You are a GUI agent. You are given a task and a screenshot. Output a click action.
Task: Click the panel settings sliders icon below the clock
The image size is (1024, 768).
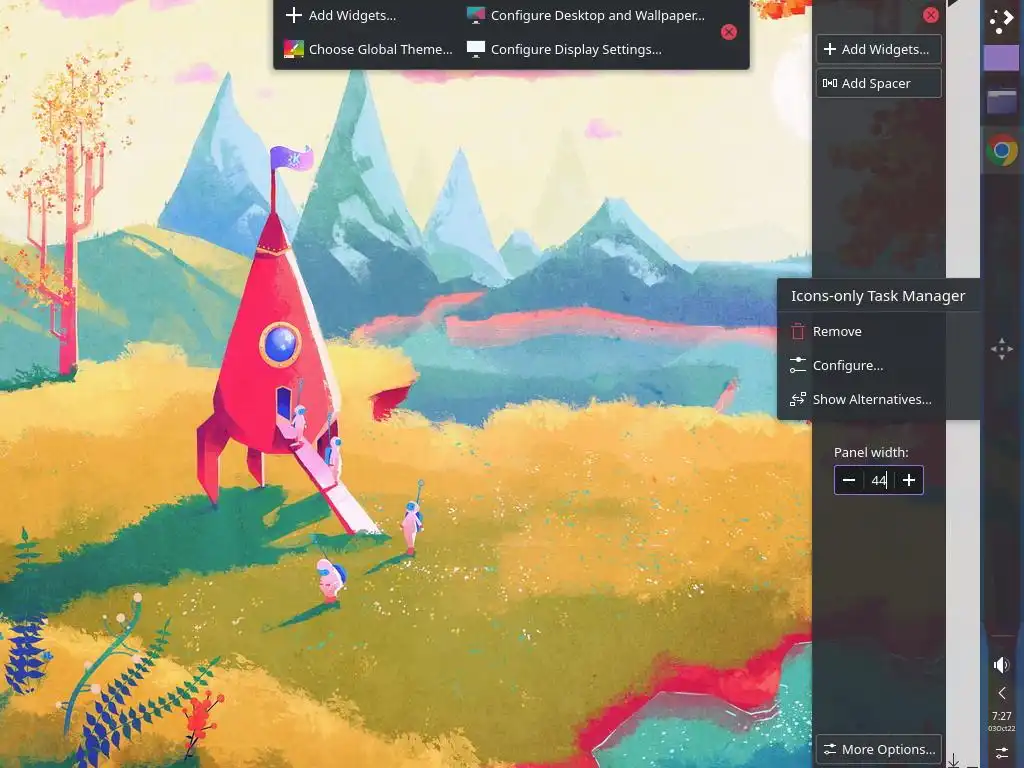click(1002, 752)
